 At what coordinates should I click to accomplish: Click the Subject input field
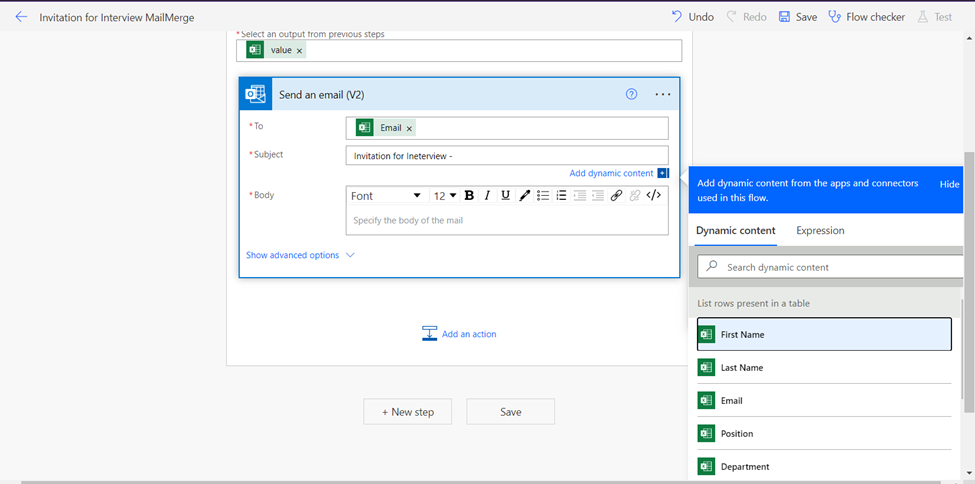(507, 156)
